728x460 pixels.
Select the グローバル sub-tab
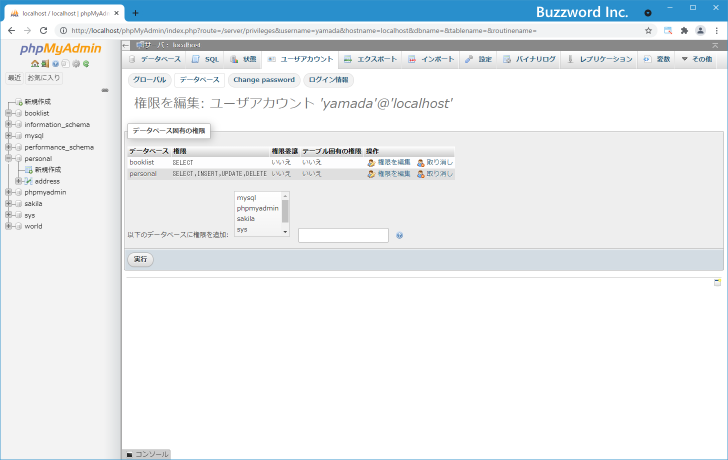click(149, 79)
